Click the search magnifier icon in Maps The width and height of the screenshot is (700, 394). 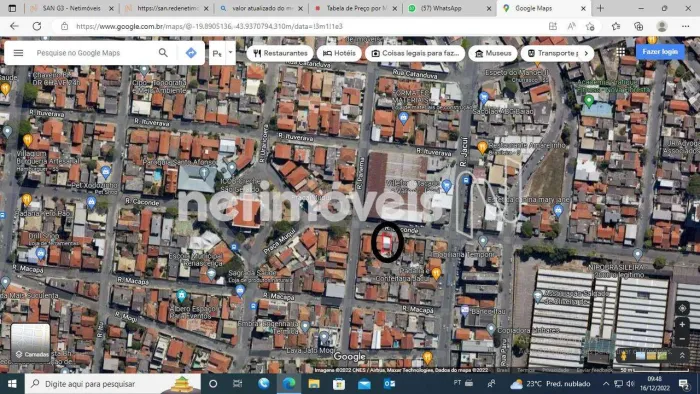[163, 53]
